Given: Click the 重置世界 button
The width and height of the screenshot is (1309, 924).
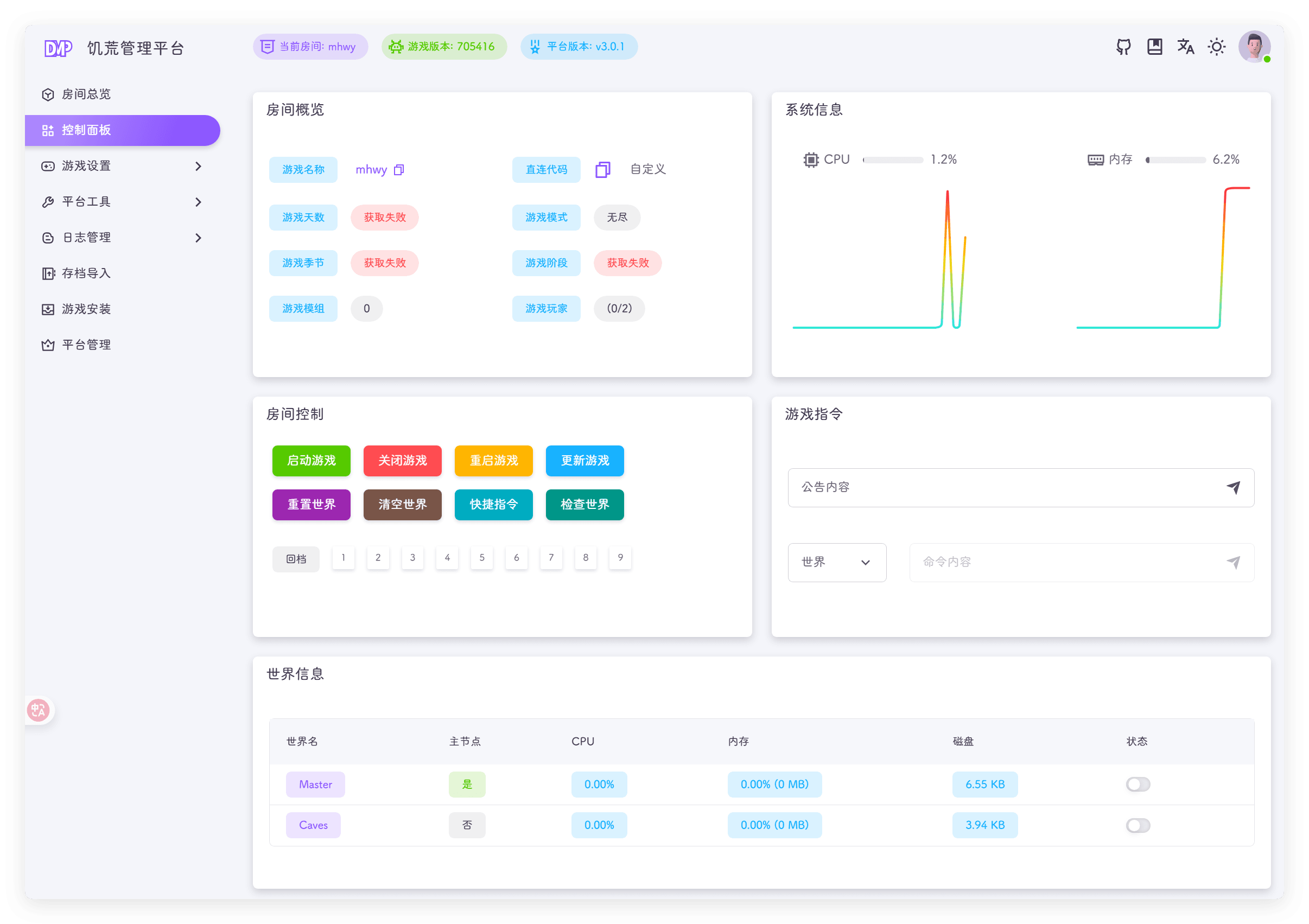Looking at the screenshot, I should 312,505.
